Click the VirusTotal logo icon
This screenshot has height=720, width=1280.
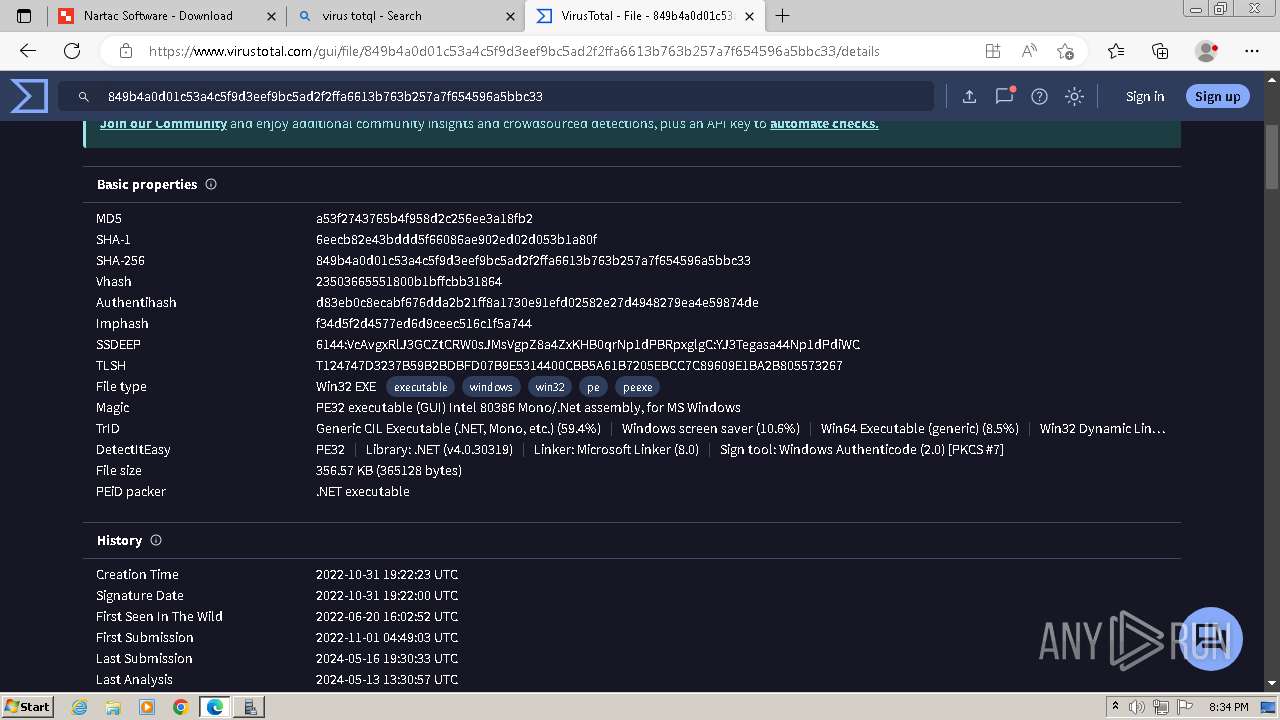click(29, 96)
